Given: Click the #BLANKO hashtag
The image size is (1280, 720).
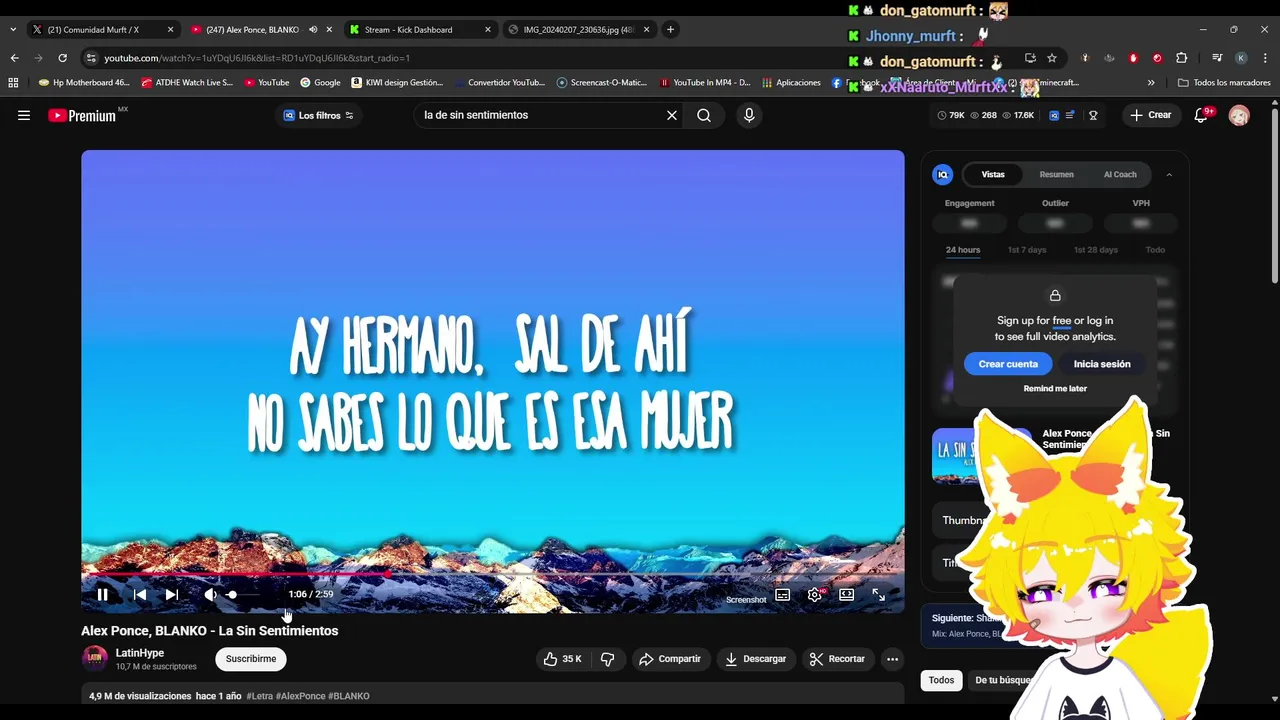Looking at the screenshot, I should tap(349, 696).
